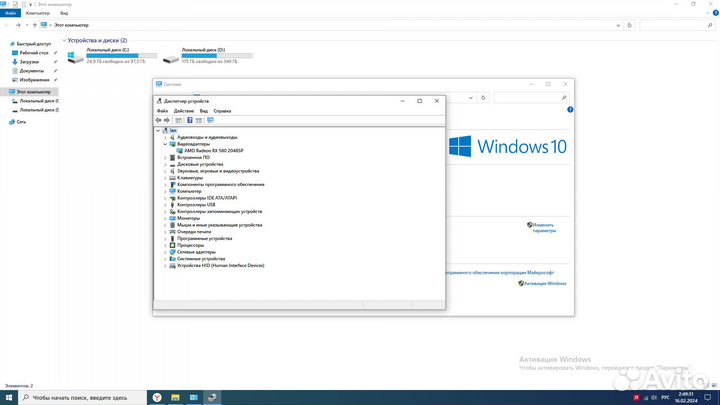Image resolution: width=720 pixels, height=405 pixels.
Task: Click the Встроенное ПО category icon
Action: pyautogui.click(x=173, y=158)
